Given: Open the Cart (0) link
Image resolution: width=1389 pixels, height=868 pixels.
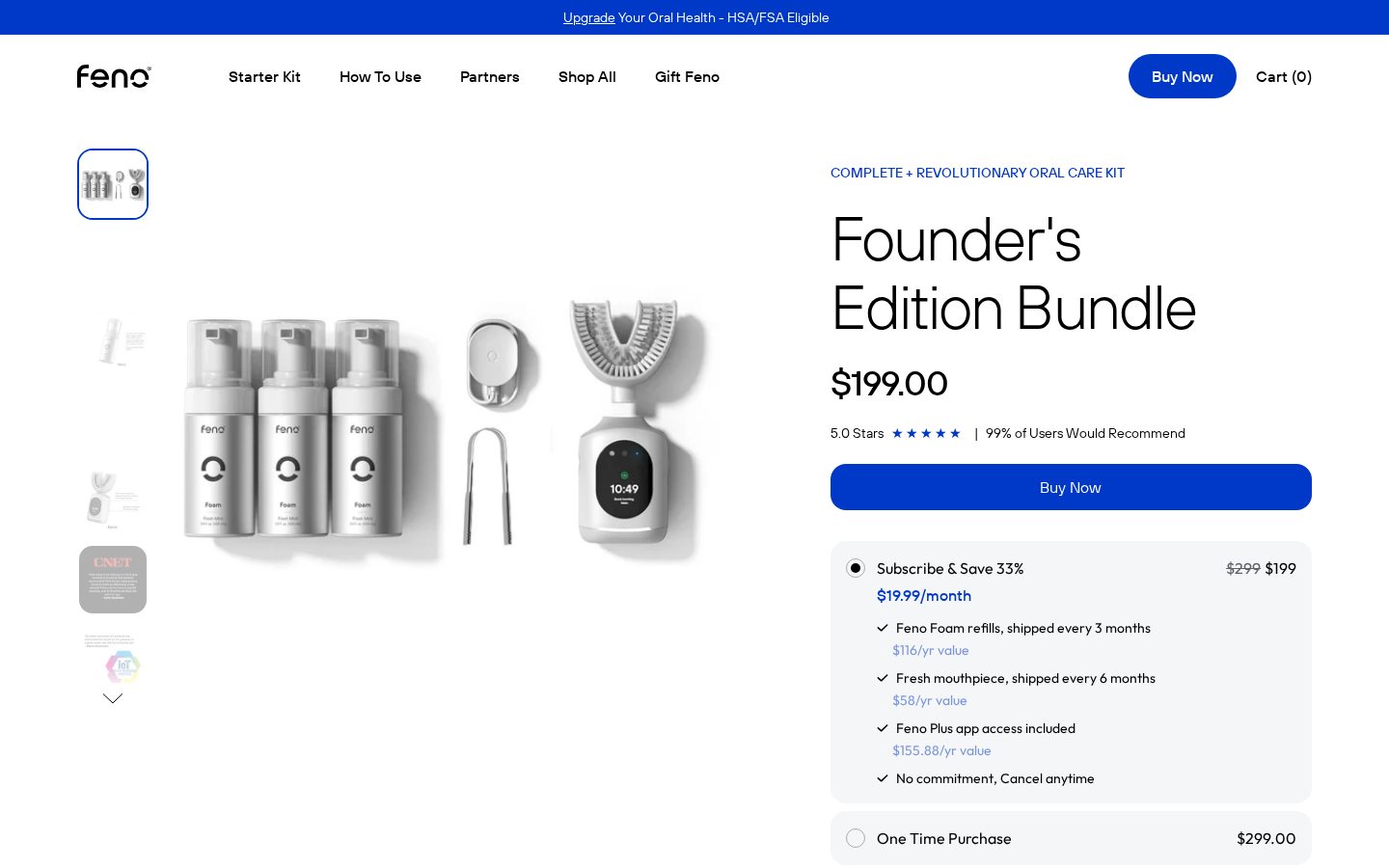Looking at the screenshot, I should click(x=1284, y=76).
